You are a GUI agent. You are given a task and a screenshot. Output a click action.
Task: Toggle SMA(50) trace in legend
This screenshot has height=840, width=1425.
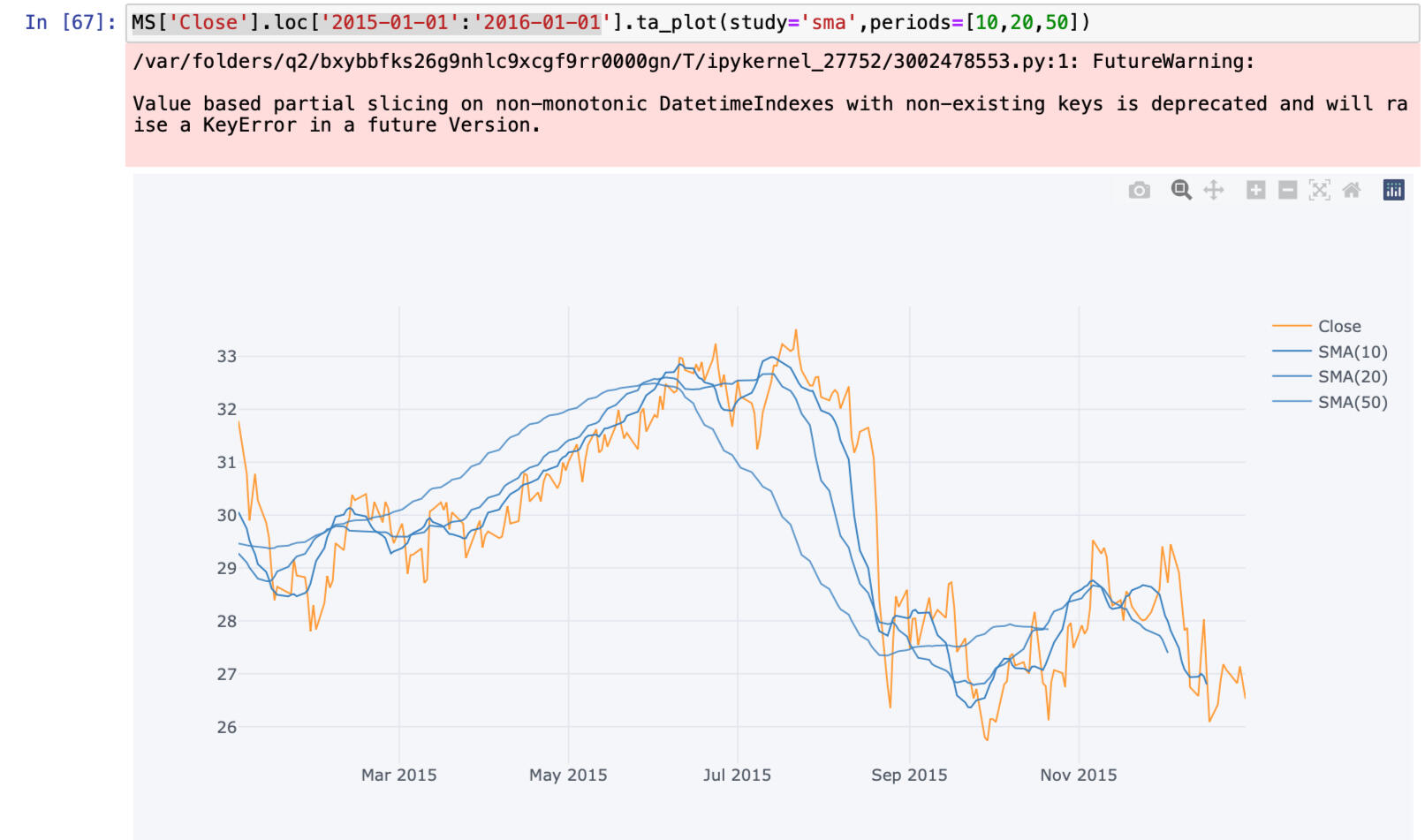[1352, 402]
